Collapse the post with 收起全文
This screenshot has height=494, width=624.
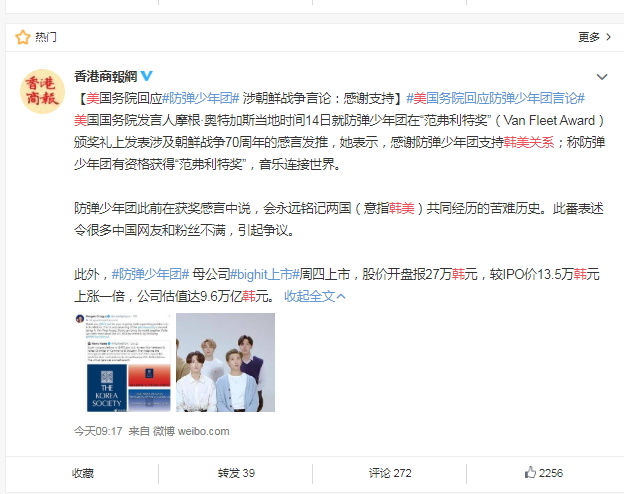click(x=314, y=296)
